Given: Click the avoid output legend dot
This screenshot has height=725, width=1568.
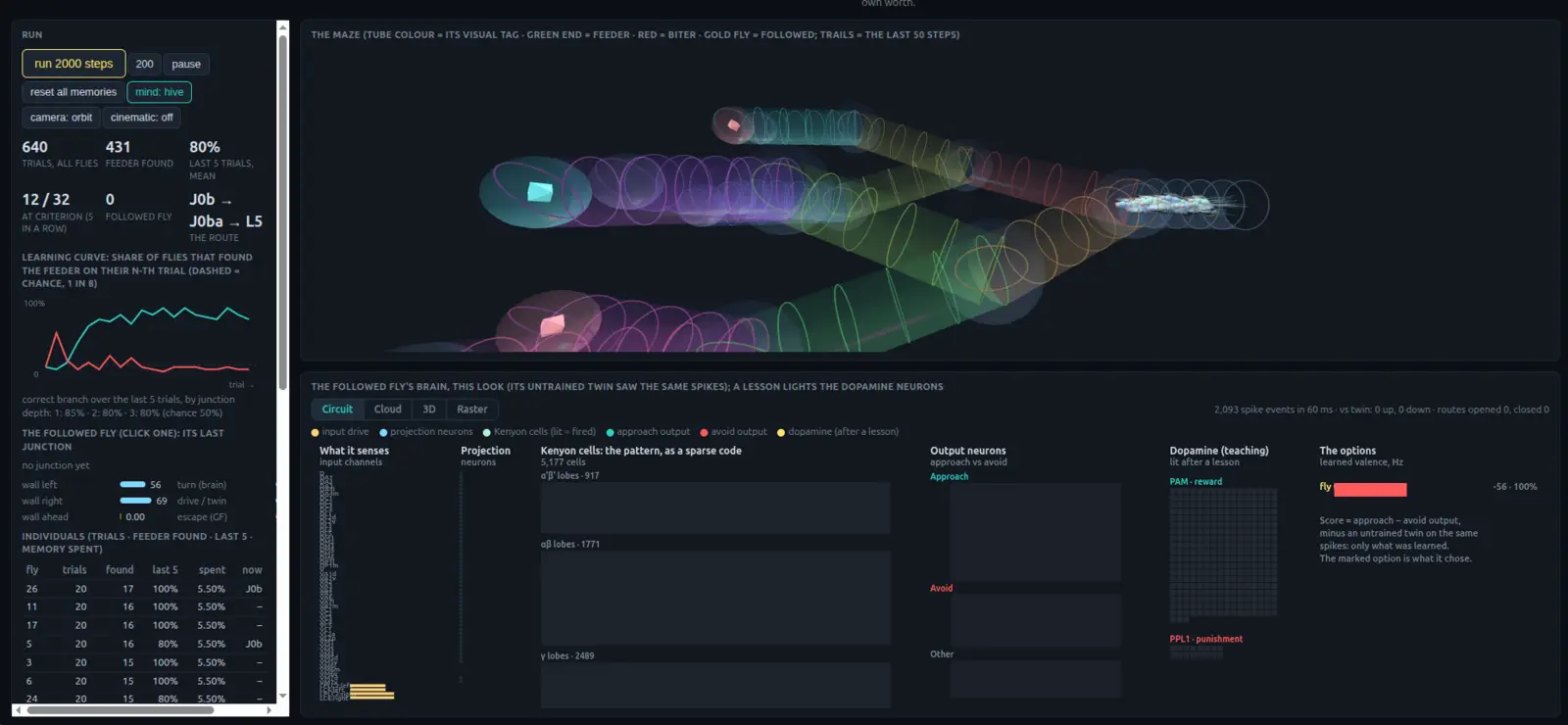Looking at the screenshot, I should [x=705, y=432].
